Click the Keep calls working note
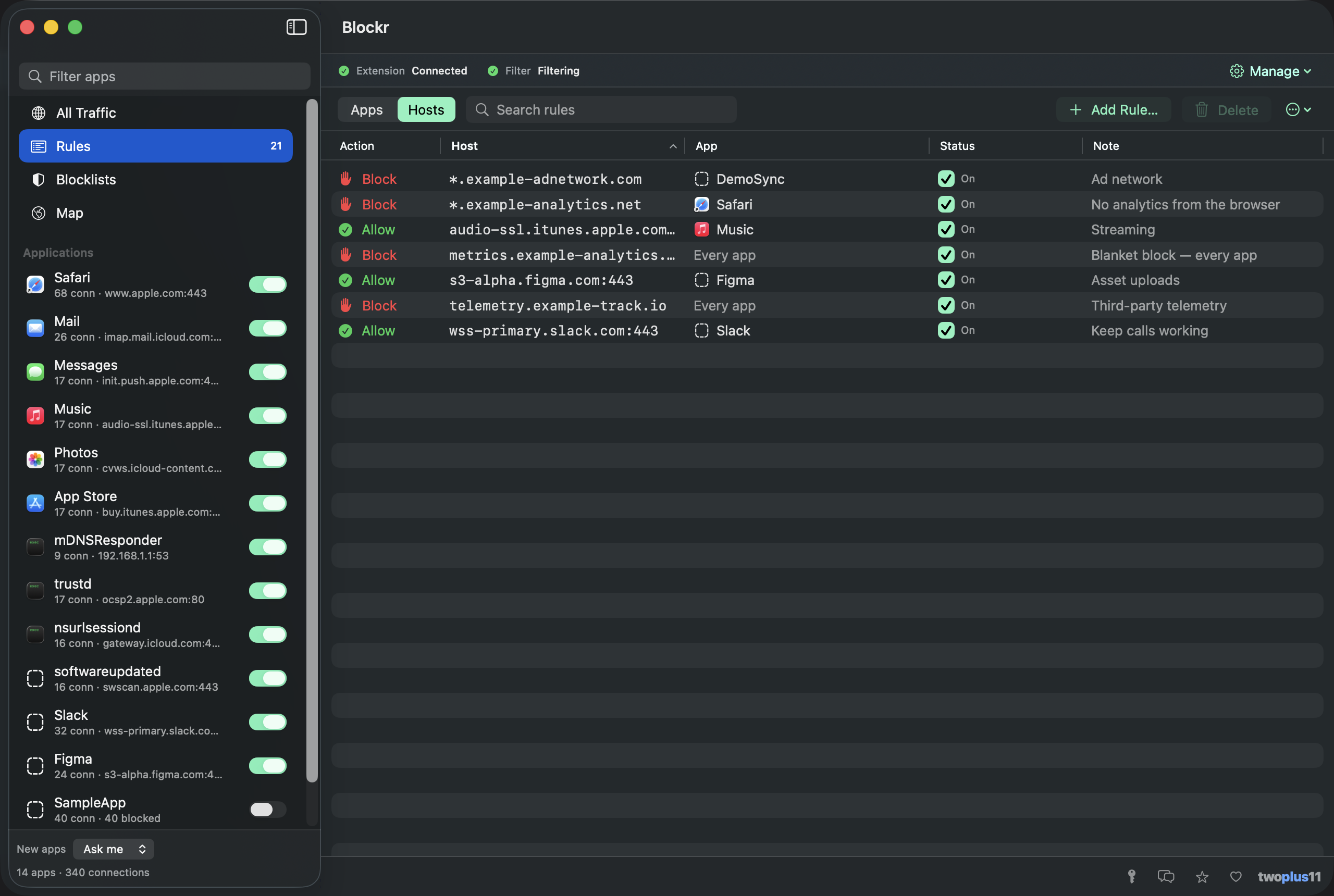Viewport: 1334px width, 896px height. coord(1150,331)
